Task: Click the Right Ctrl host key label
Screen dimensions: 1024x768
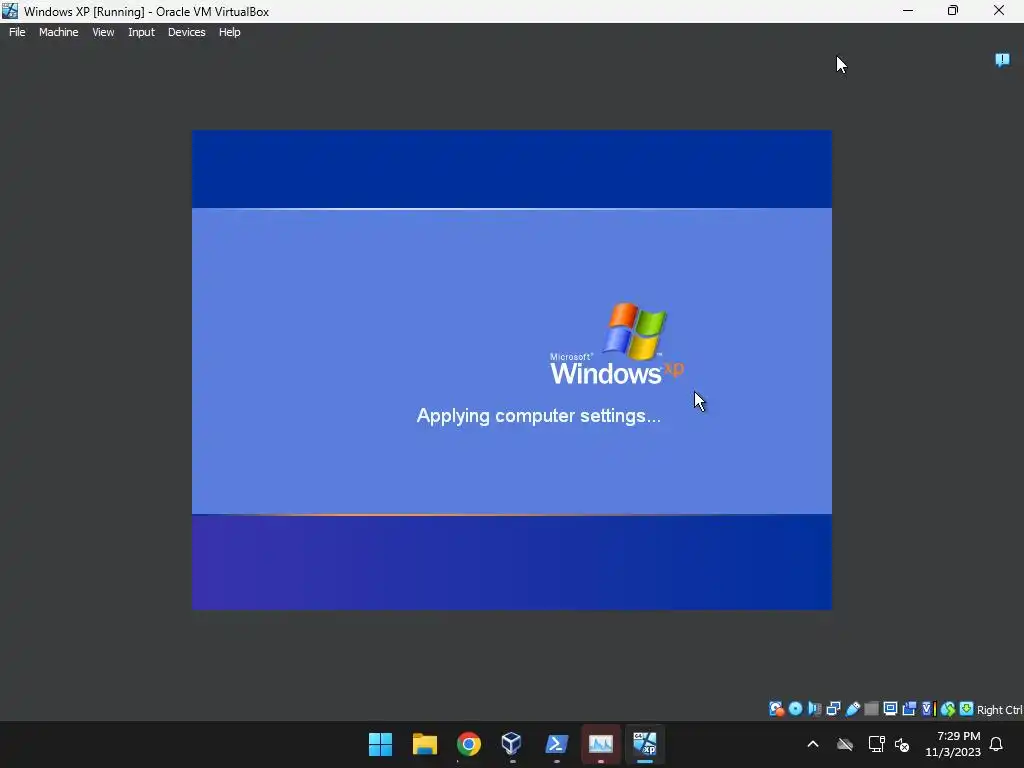Action: pyautogui.click(x=999, y=710)
